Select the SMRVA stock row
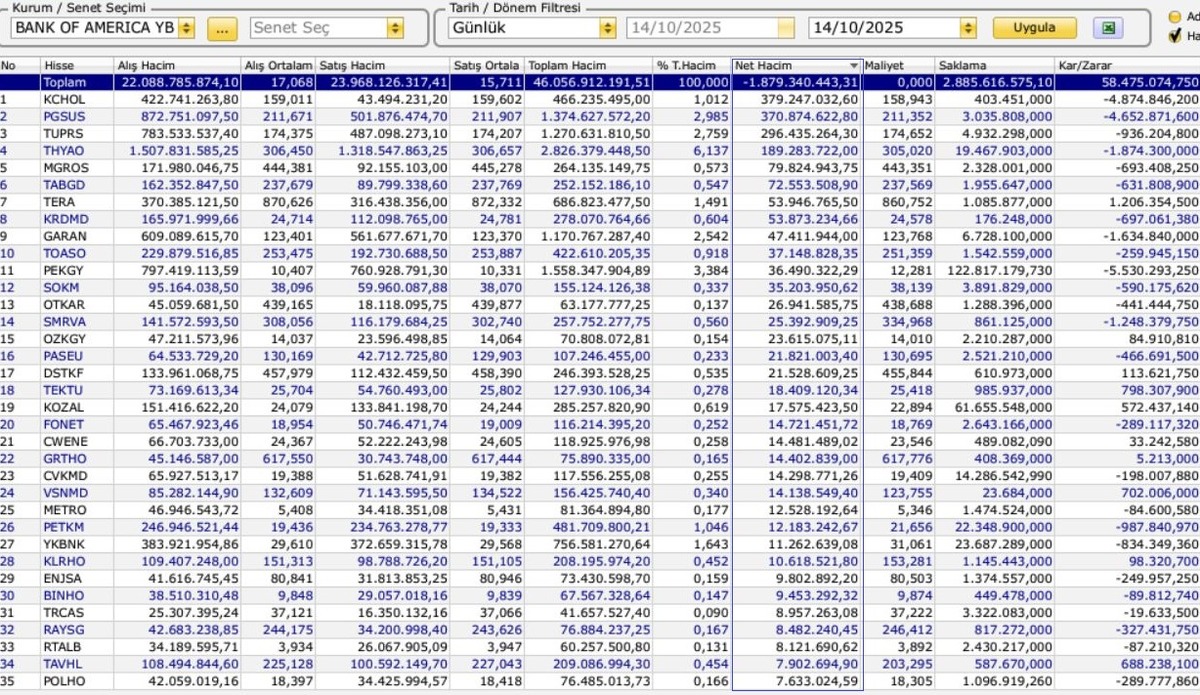1200x695 pixels. pyautogui.click(x=600, y=322)
